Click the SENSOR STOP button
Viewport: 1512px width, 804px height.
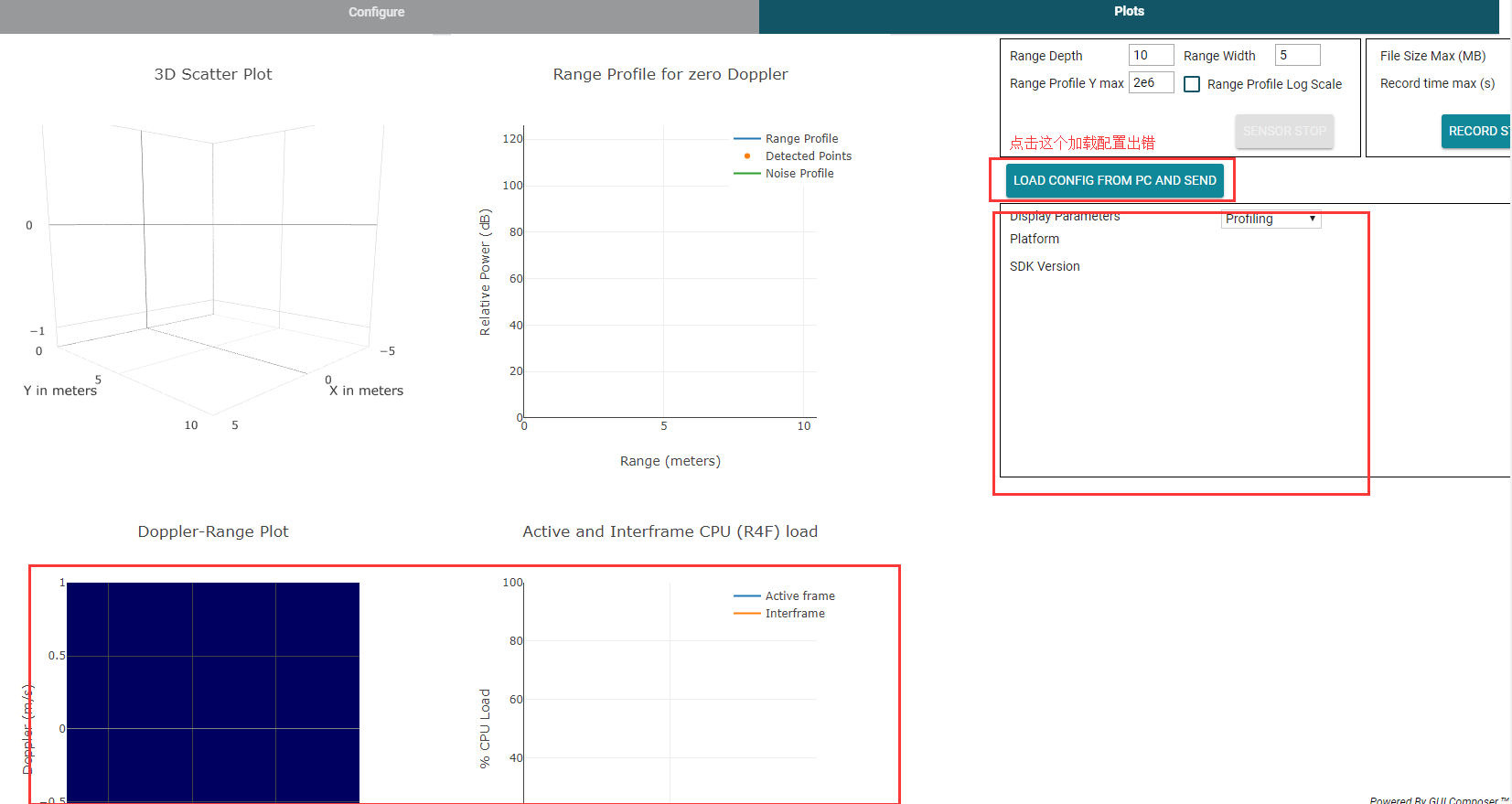[1284, 131]
